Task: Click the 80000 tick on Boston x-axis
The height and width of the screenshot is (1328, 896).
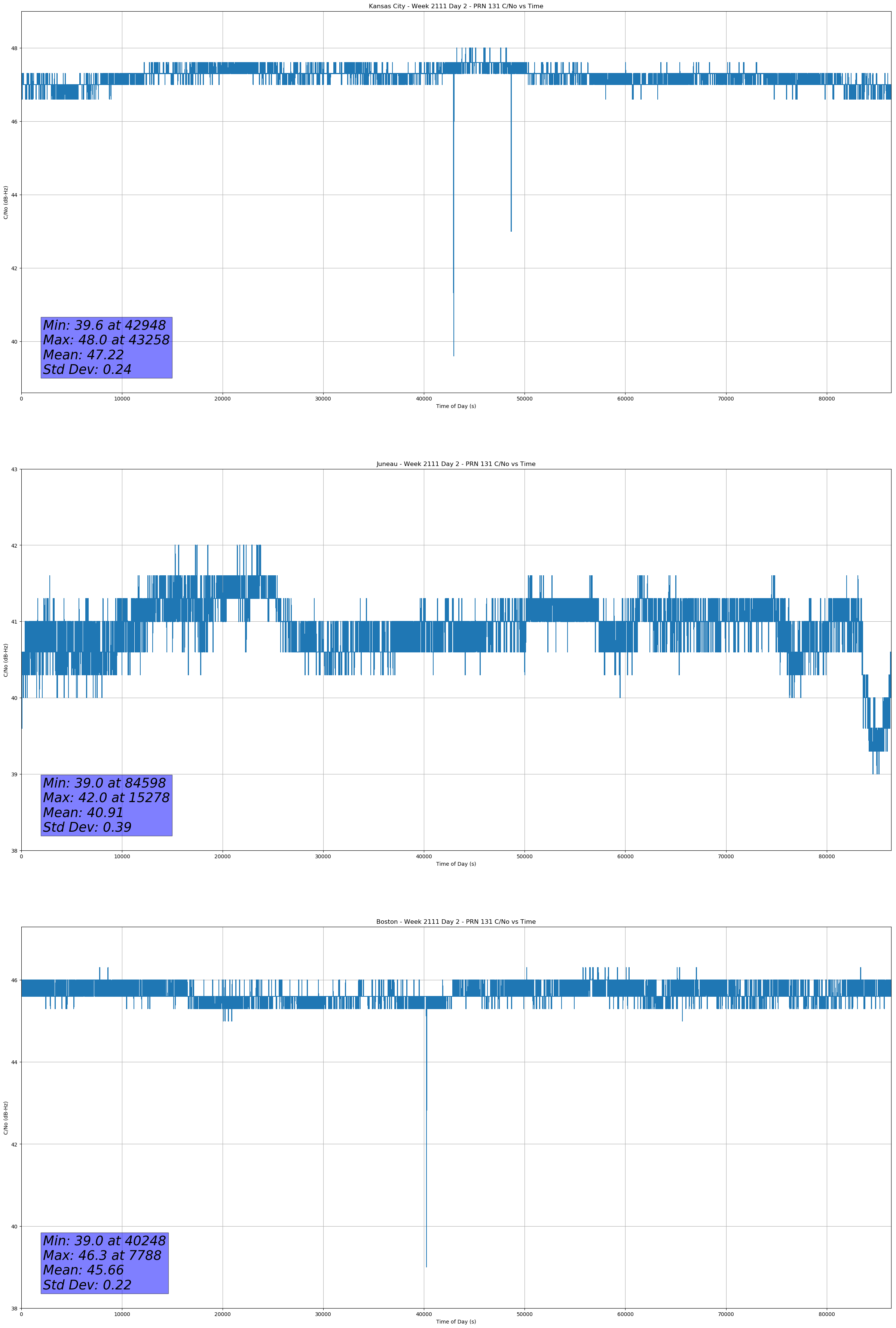Action: [826, 1314]
